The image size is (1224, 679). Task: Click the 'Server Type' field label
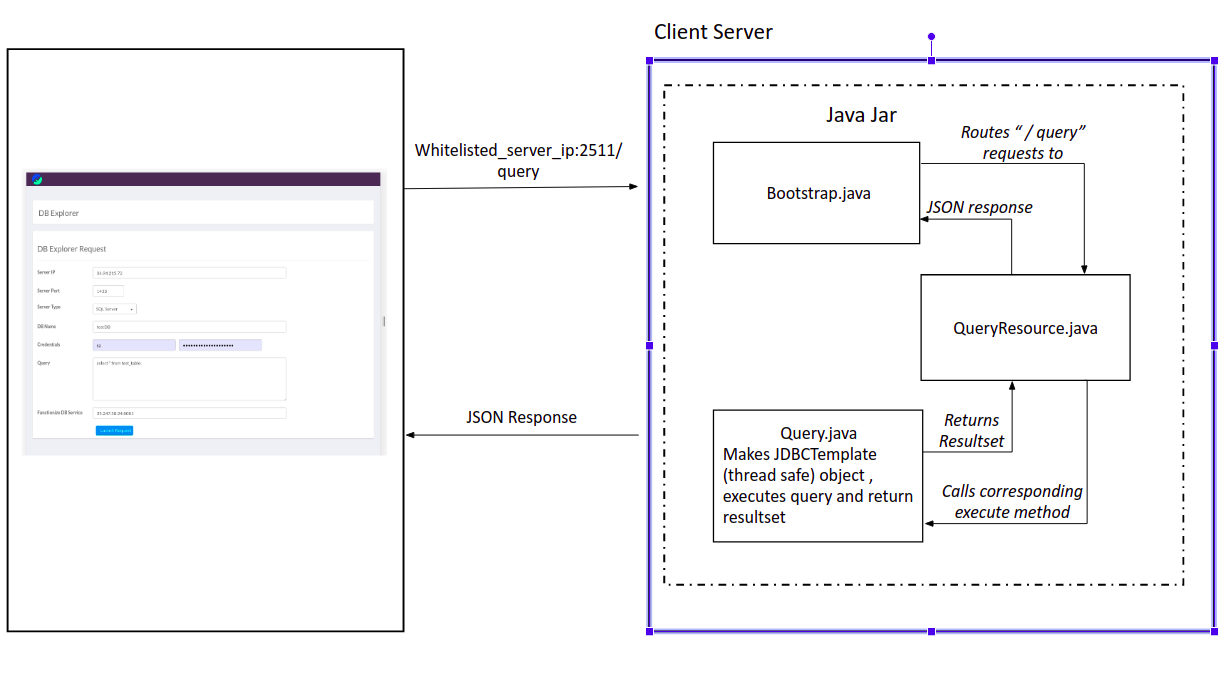(x=49, y=307)
